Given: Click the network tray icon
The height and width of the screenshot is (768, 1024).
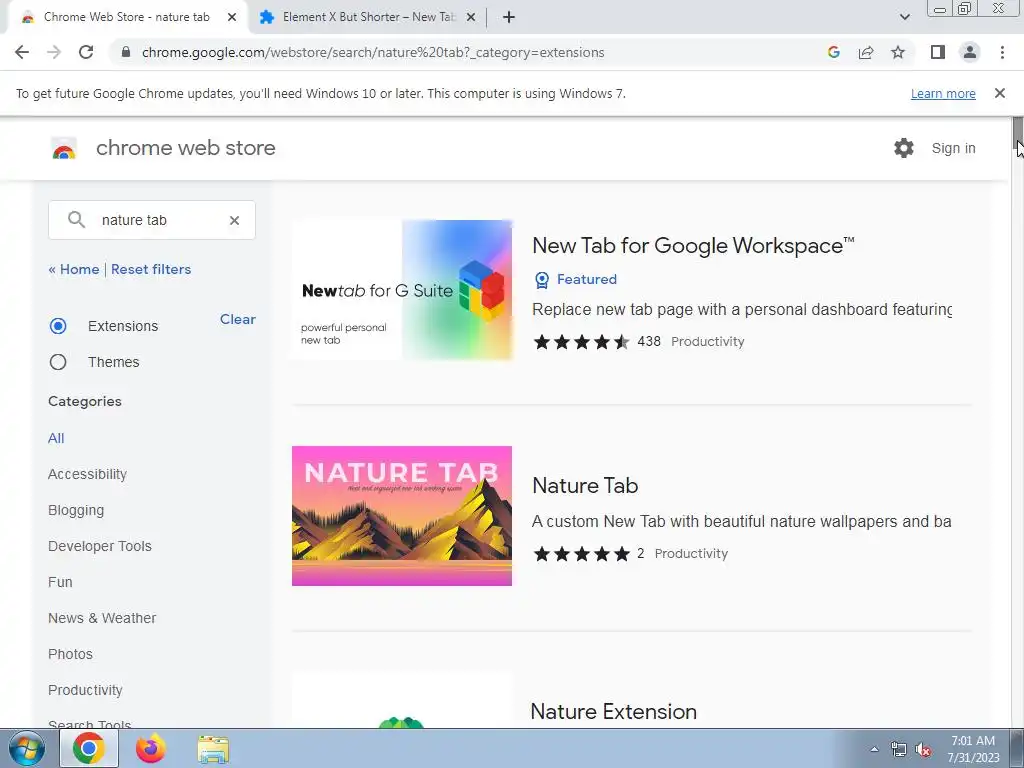Looking at the screenshot, I should pos(899,750).
